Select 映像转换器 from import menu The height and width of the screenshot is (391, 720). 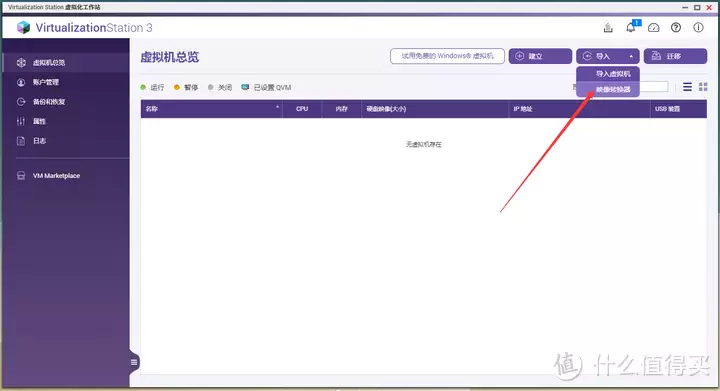coord(608,89)
